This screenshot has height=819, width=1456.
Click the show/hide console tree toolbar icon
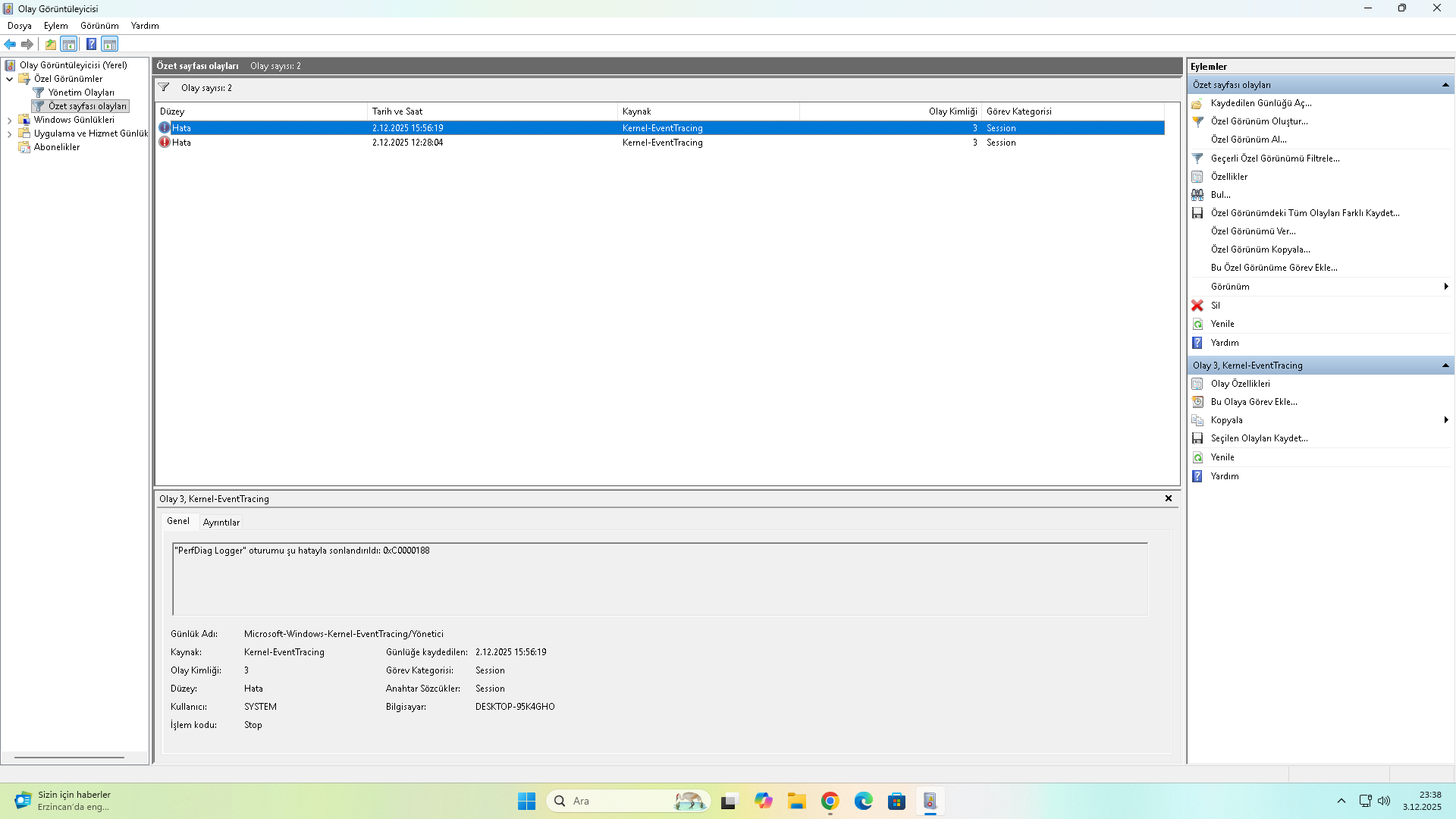(69, 44)
